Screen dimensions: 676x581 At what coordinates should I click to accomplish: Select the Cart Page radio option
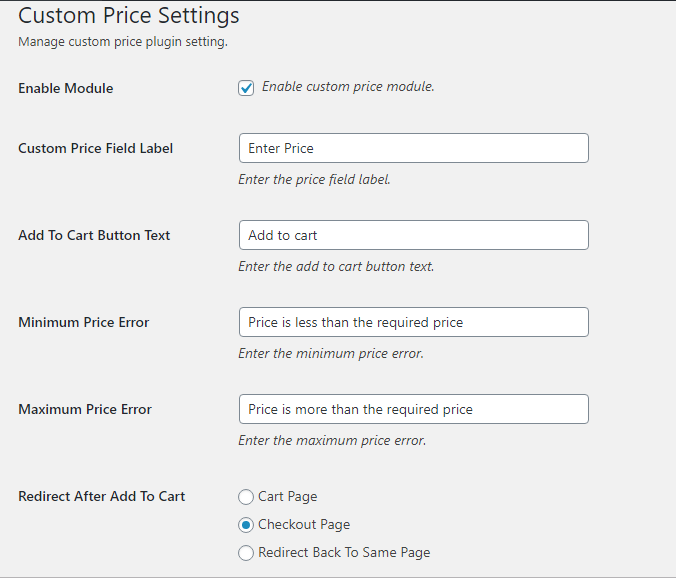coord(246,496)
